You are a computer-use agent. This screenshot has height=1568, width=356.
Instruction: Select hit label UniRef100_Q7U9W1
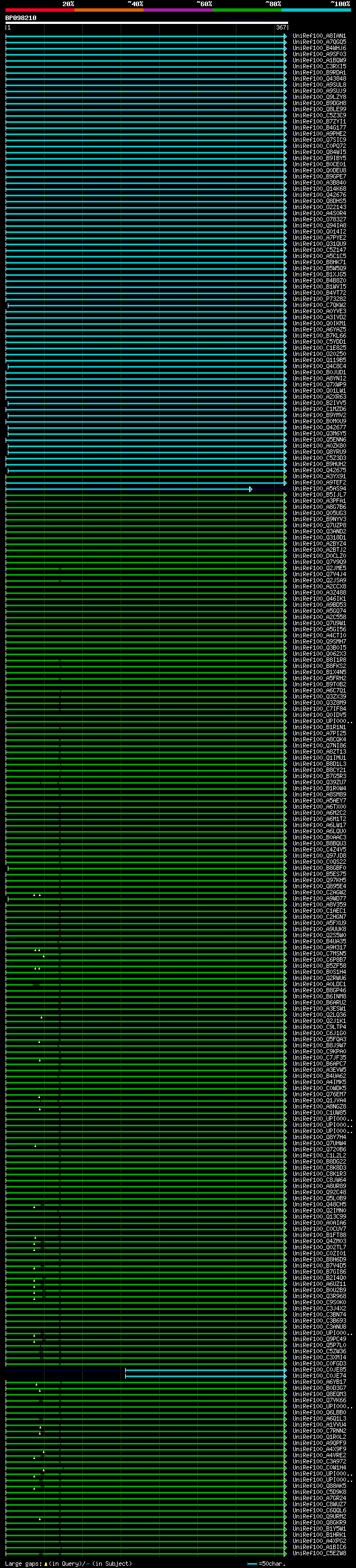tap(319, 624)
